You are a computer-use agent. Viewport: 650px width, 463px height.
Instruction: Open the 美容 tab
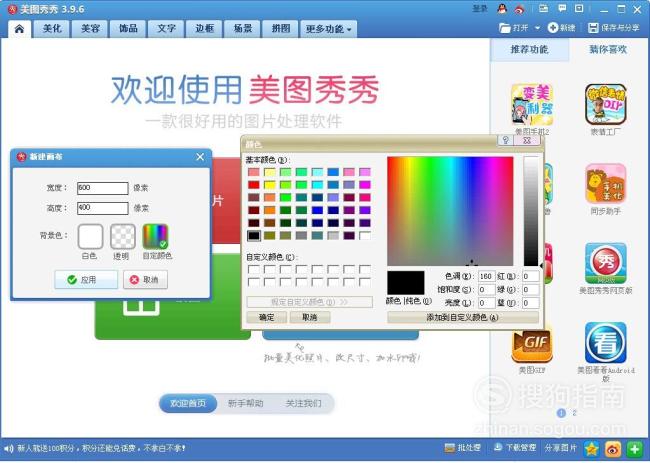click(90, 29)
